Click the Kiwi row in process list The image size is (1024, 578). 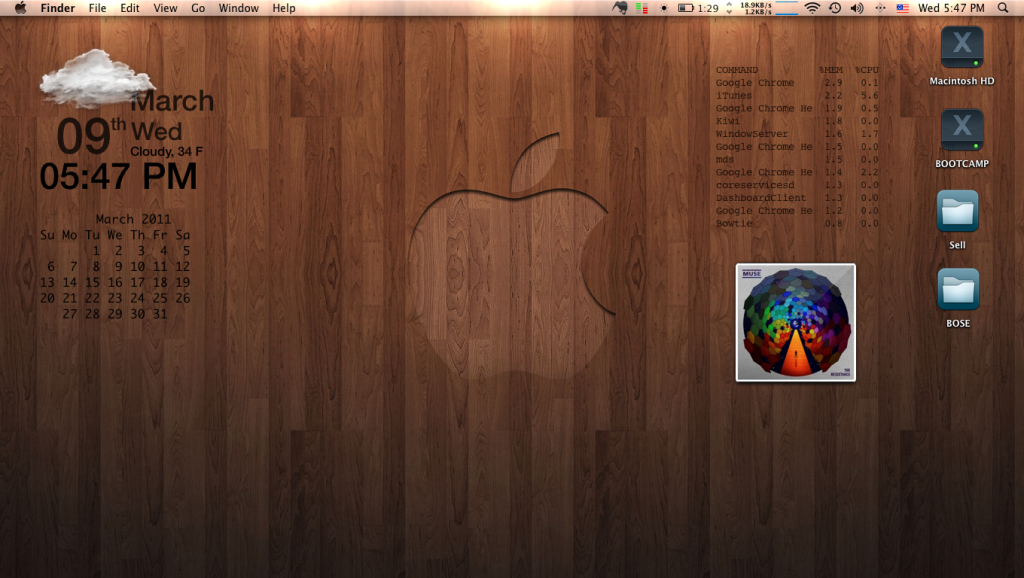point(797,121)
